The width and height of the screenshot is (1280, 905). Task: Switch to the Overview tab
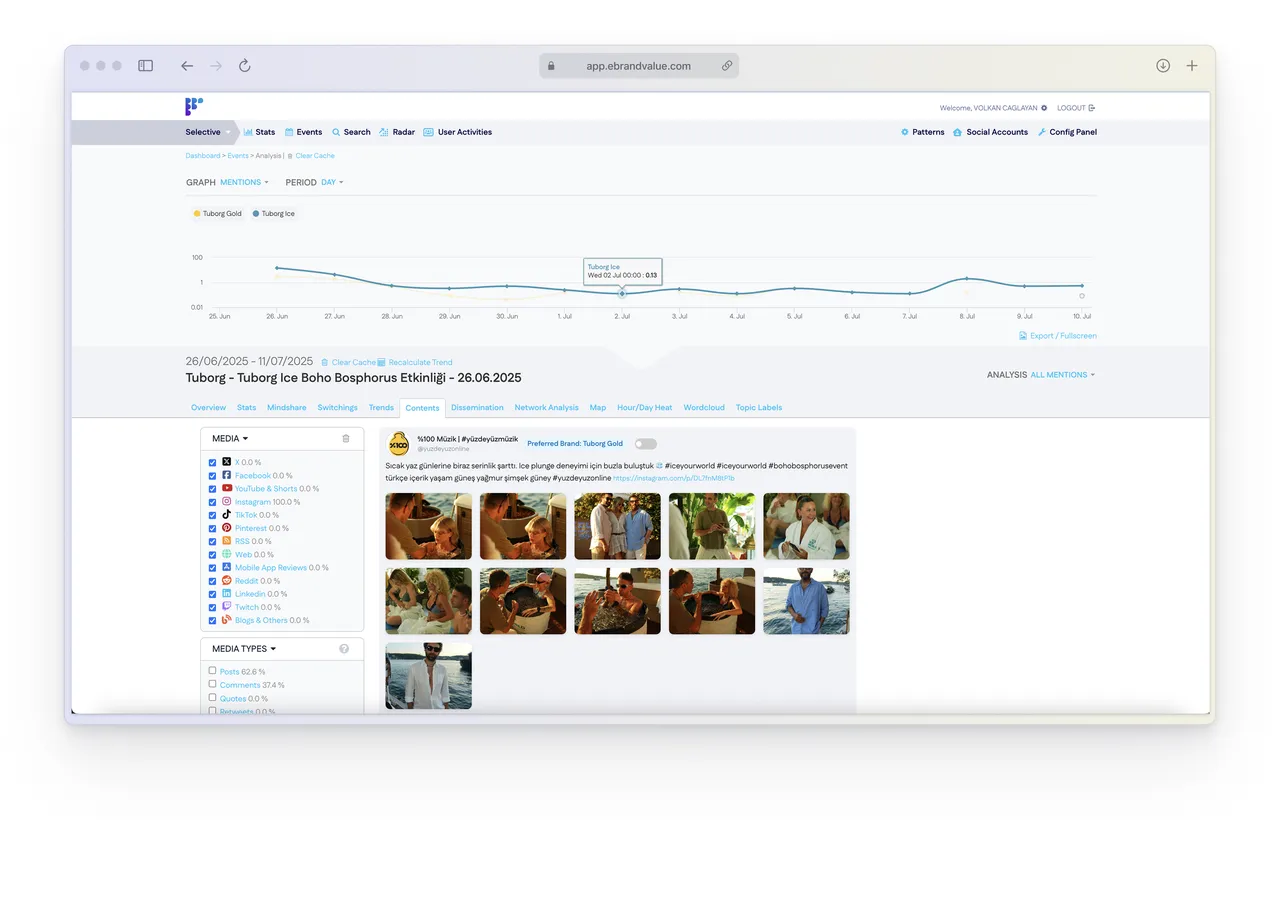pyautogui.click(x=209, y=408)
